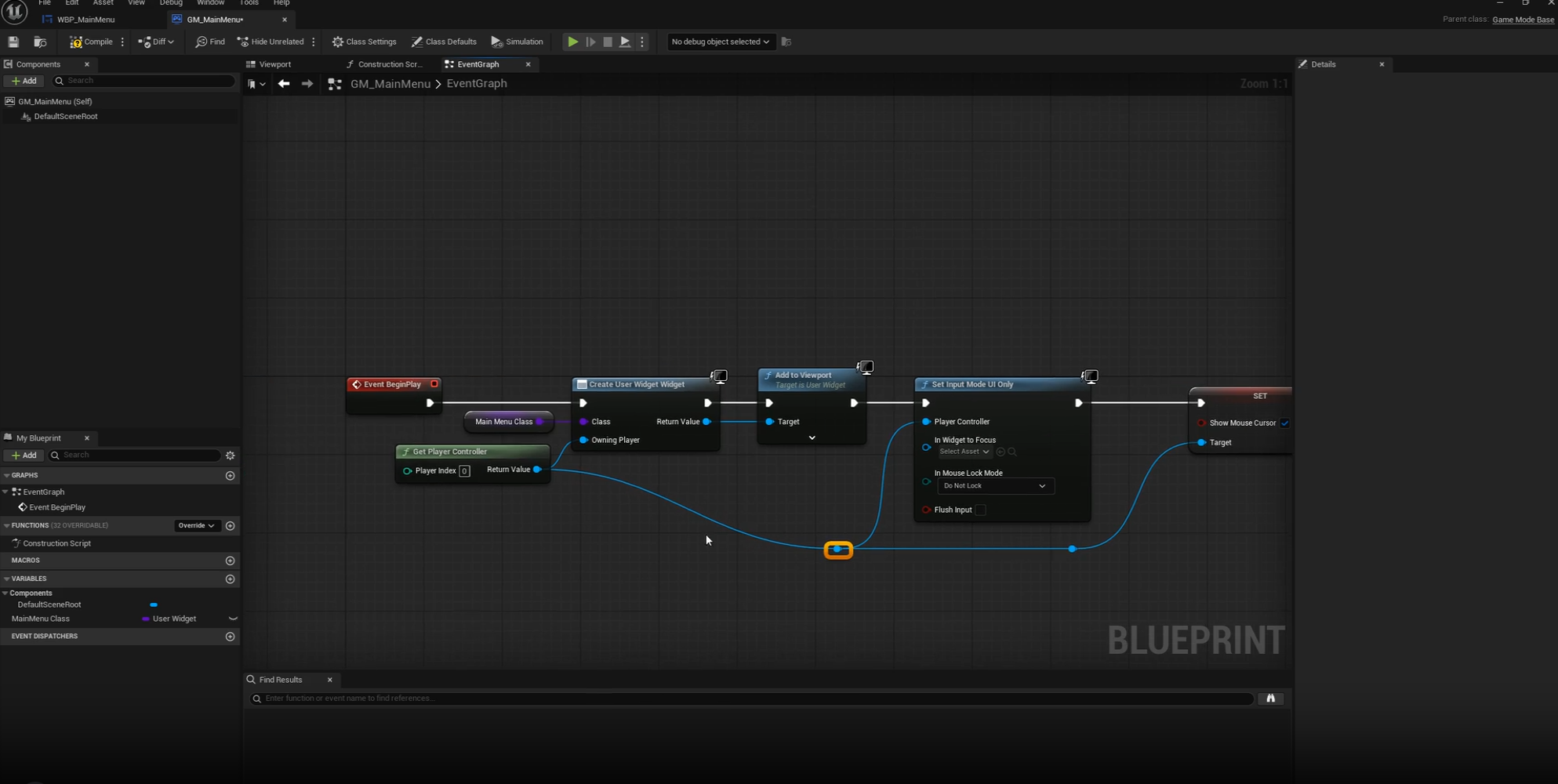Screen dimensions: 1558x784
Task: Click the Save blueprint icon
Action: tap(13, 42)
